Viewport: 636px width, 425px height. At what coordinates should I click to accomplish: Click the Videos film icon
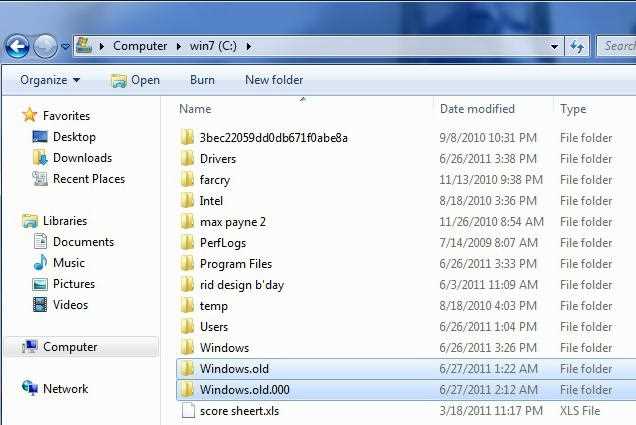40,305
